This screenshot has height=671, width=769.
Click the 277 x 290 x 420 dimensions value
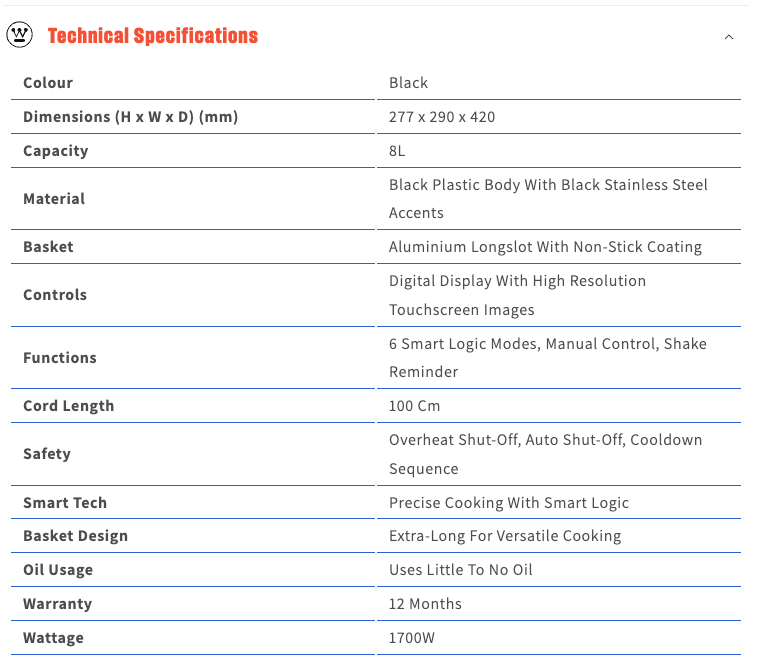442,117
